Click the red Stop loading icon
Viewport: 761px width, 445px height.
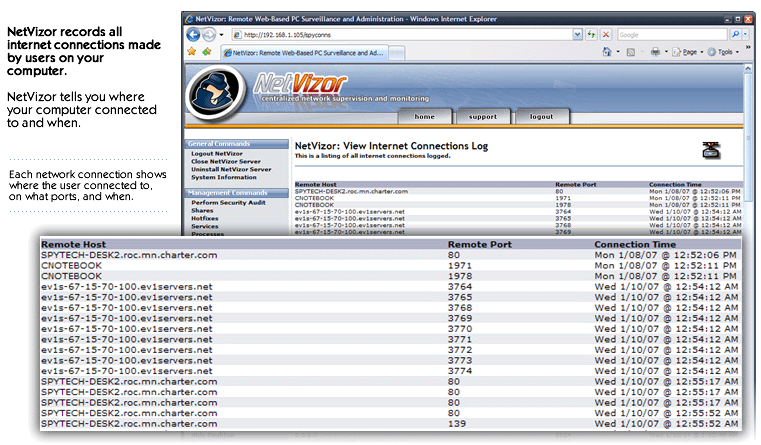[606, 34]
